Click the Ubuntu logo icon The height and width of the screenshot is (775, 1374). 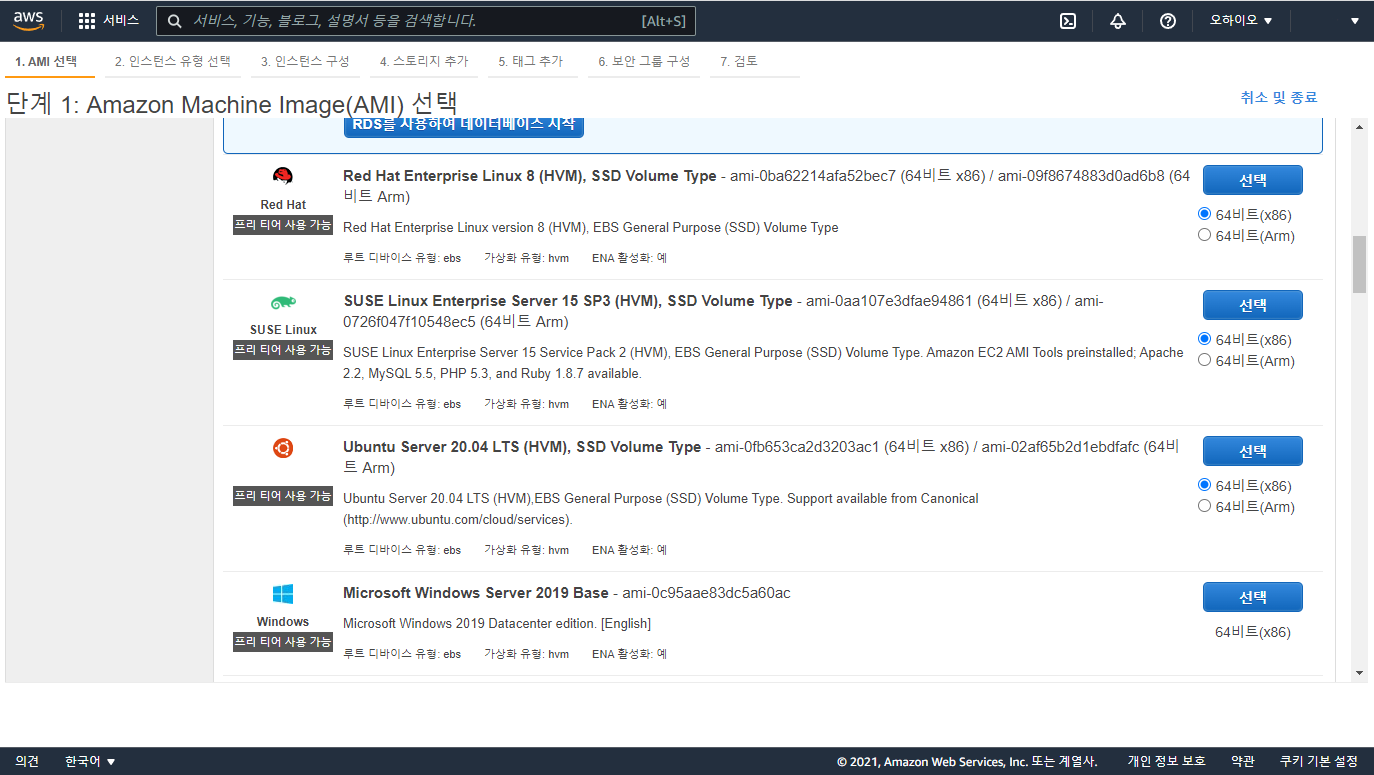(x=283, y=448)
